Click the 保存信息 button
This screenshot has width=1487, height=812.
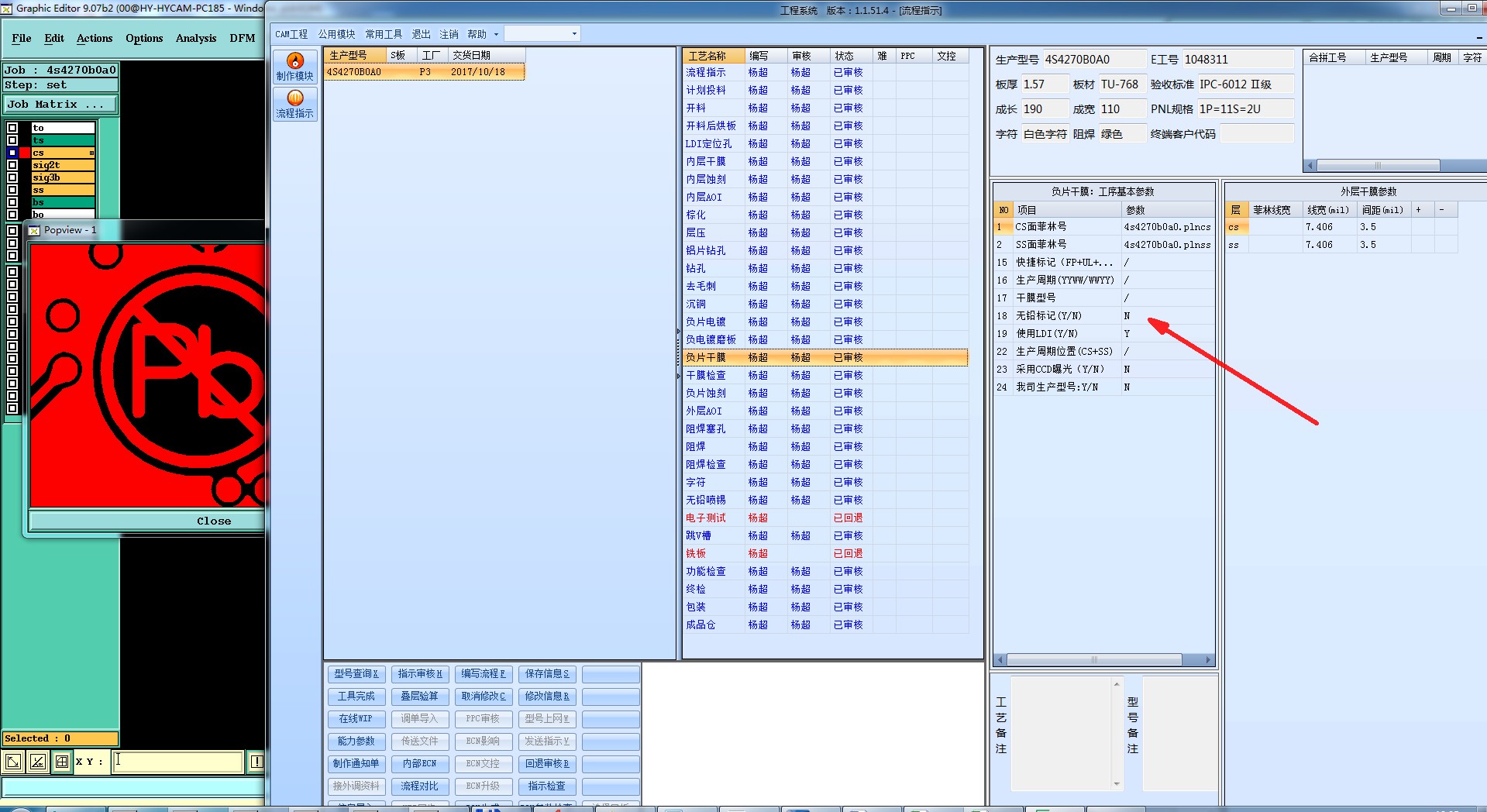547,674
